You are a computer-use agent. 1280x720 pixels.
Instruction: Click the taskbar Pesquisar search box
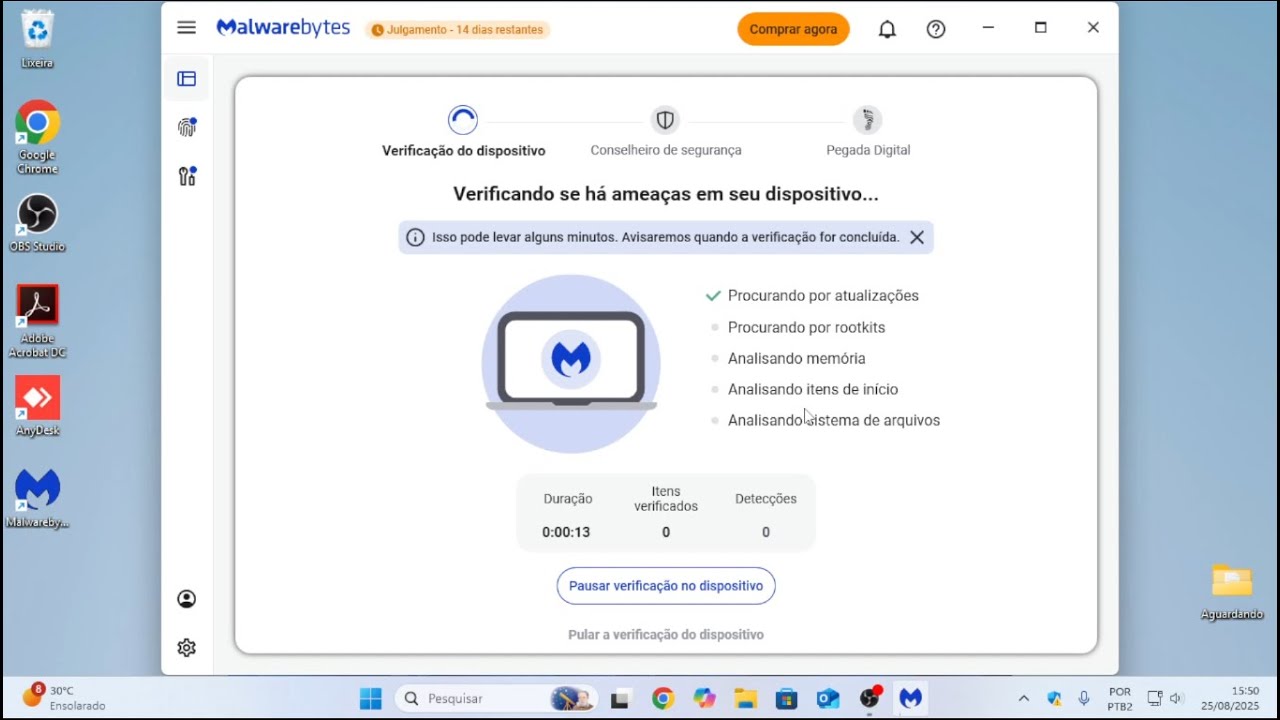(x=496, y=698)
